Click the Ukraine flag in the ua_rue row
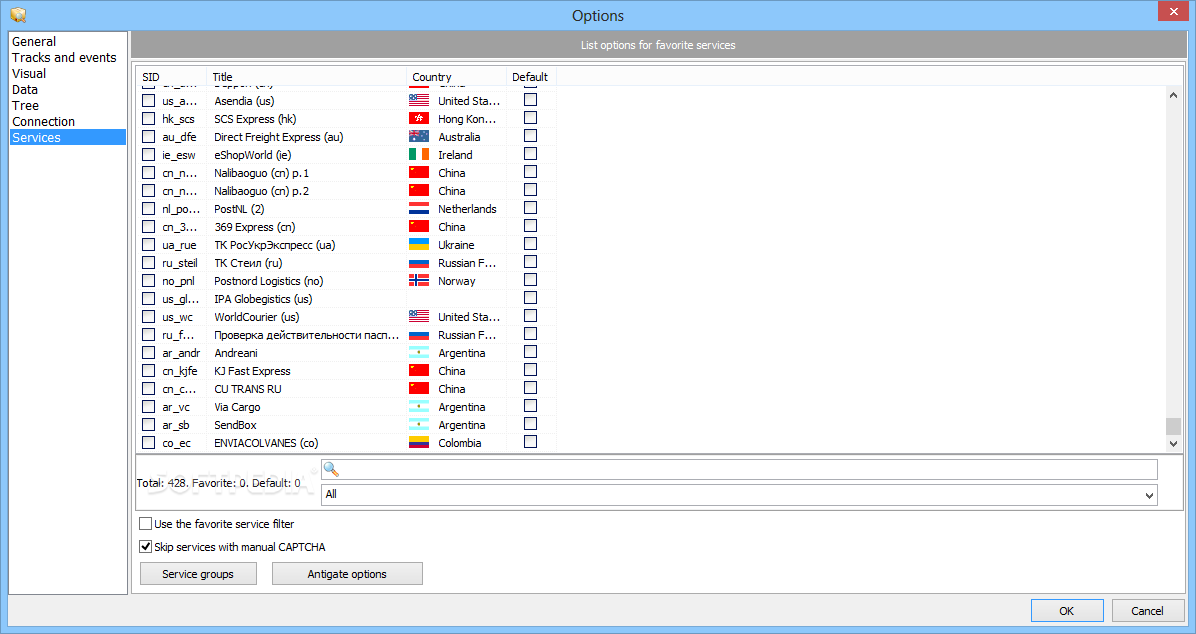Image resolution: width=1196 pixels, height=634 pixels. 419,245
